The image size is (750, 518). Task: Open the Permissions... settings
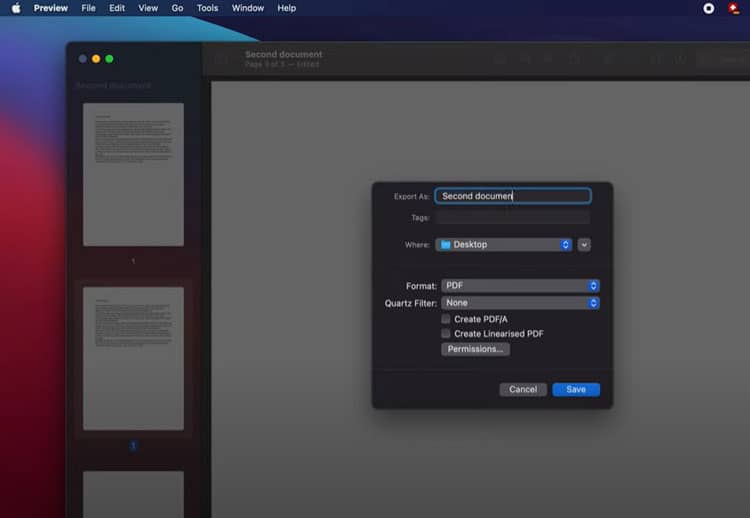(x=475, y=349)
